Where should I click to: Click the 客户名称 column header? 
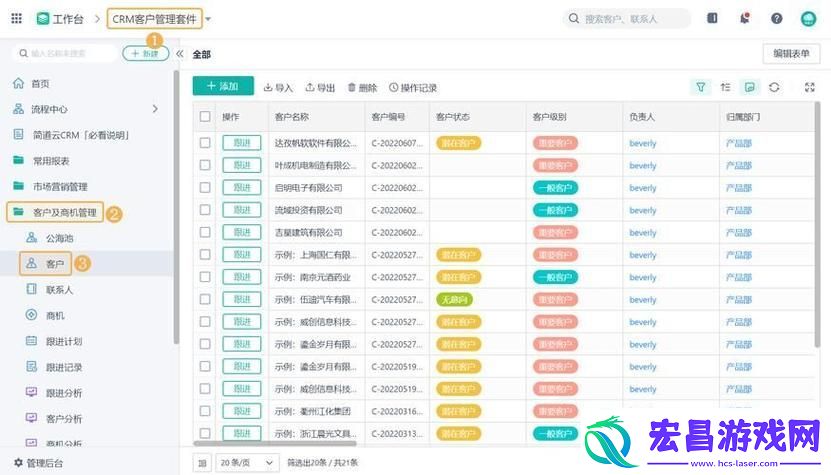point(291,117)
